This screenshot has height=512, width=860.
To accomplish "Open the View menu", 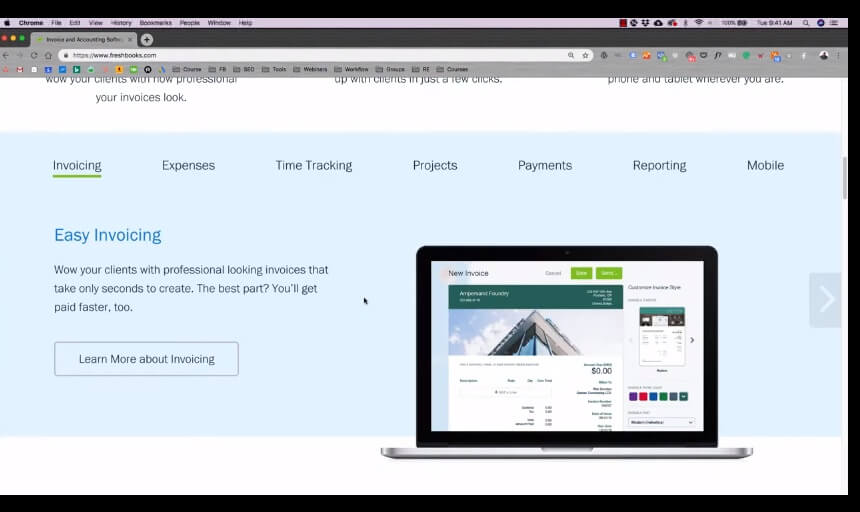I will 95,23.
